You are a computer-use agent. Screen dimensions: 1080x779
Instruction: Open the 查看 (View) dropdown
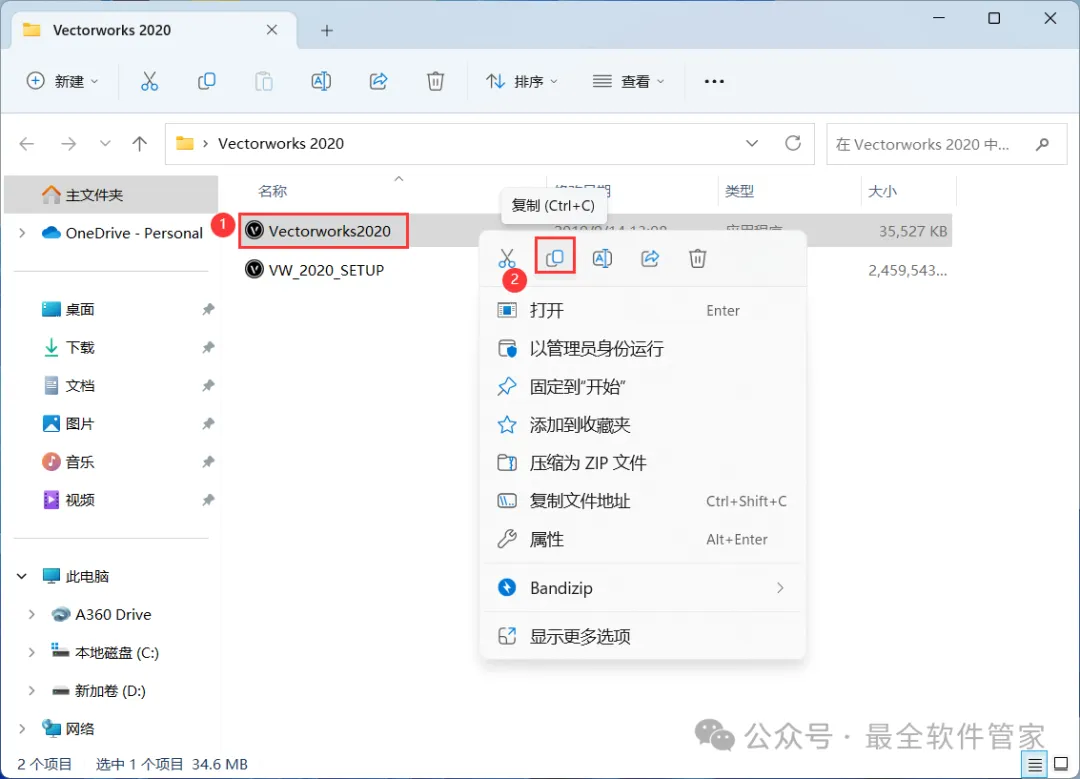(629, 81)
